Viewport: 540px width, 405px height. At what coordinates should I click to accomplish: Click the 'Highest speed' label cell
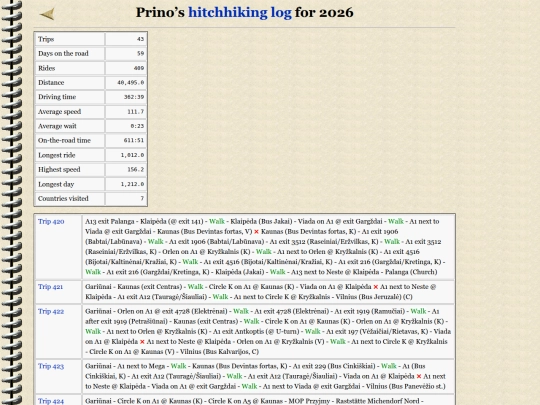point(70,170)
